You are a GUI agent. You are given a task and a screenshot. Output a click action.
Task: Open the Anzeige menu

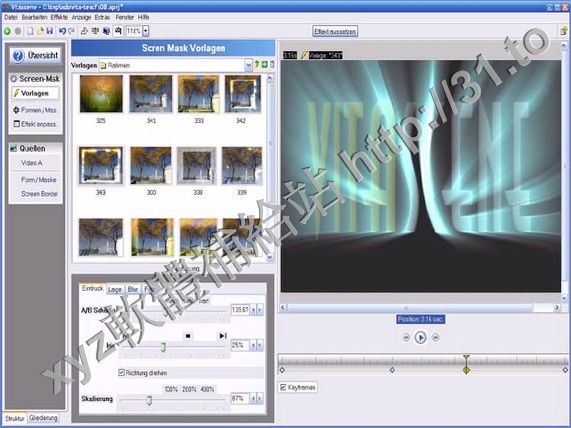[x=81, y=17]
